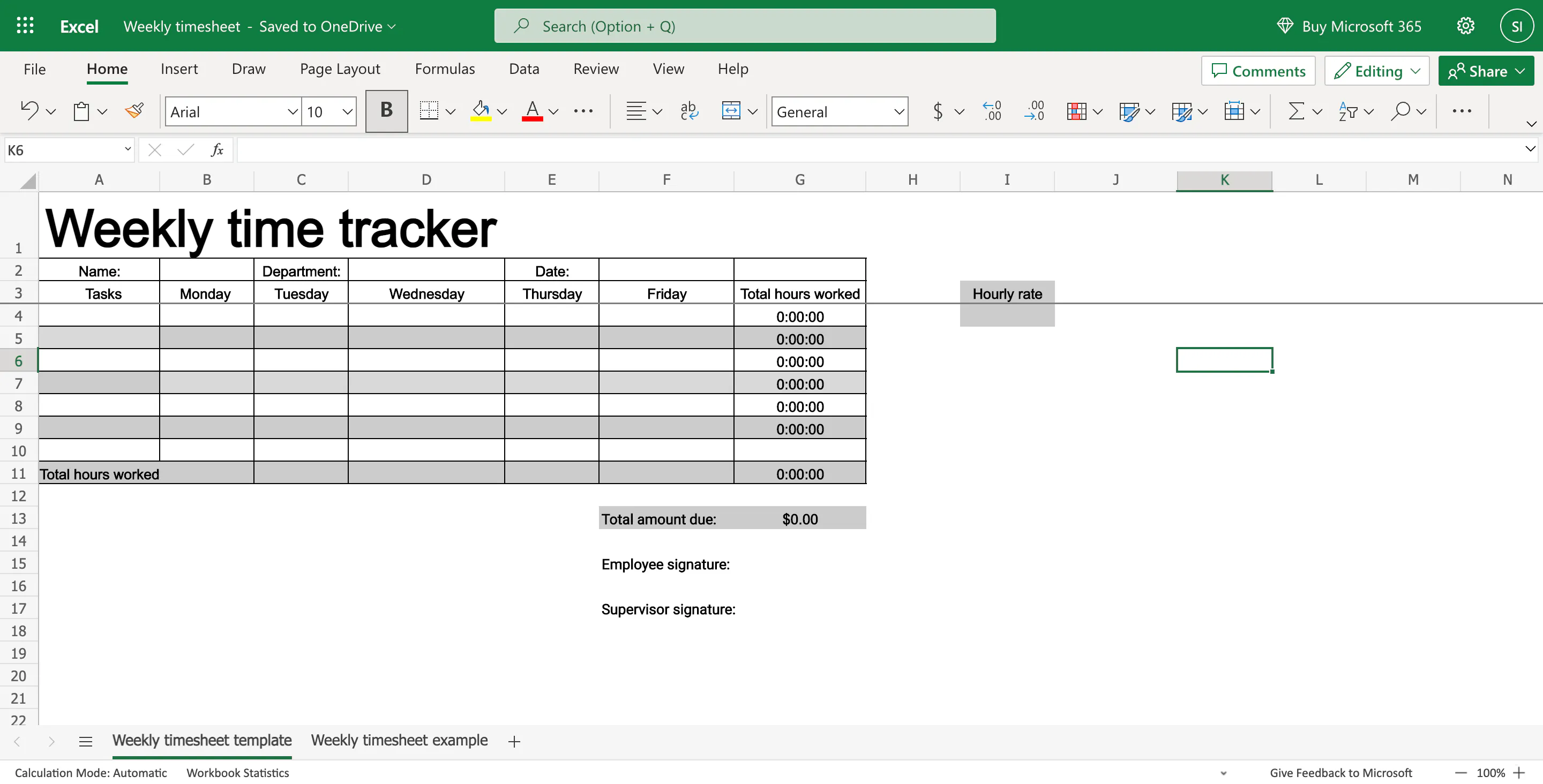Switch to the Formulas ribbon tab
The image size is (1543, 784).
[x=445, y=69]
